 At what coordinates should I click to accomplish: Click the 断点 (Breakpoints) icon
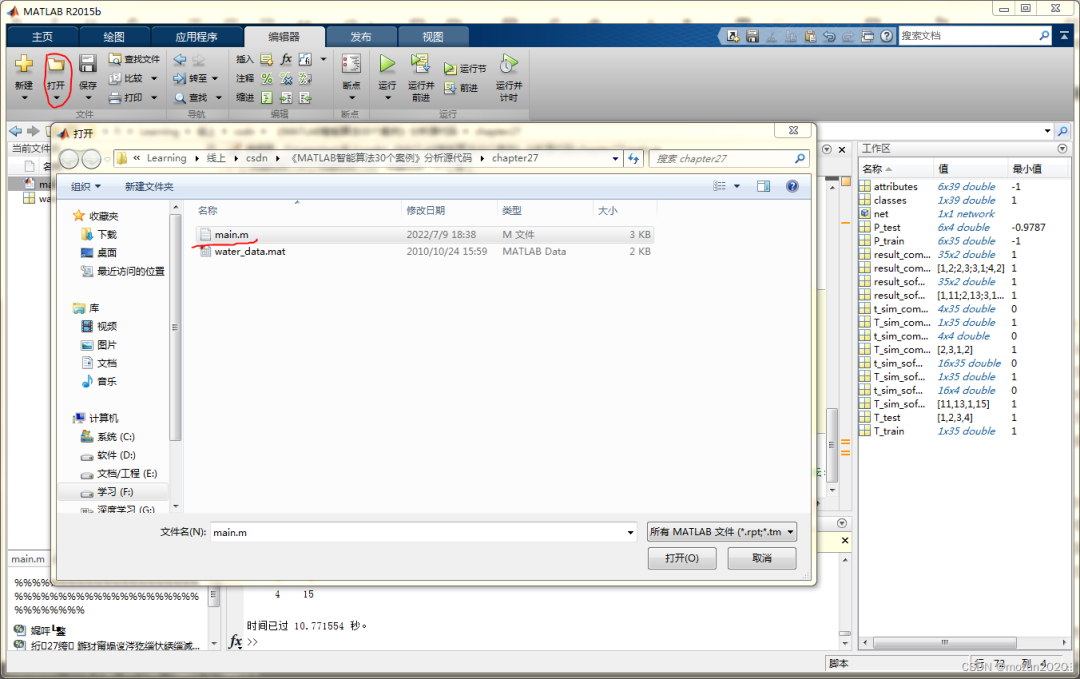click(x=351, y=64)
